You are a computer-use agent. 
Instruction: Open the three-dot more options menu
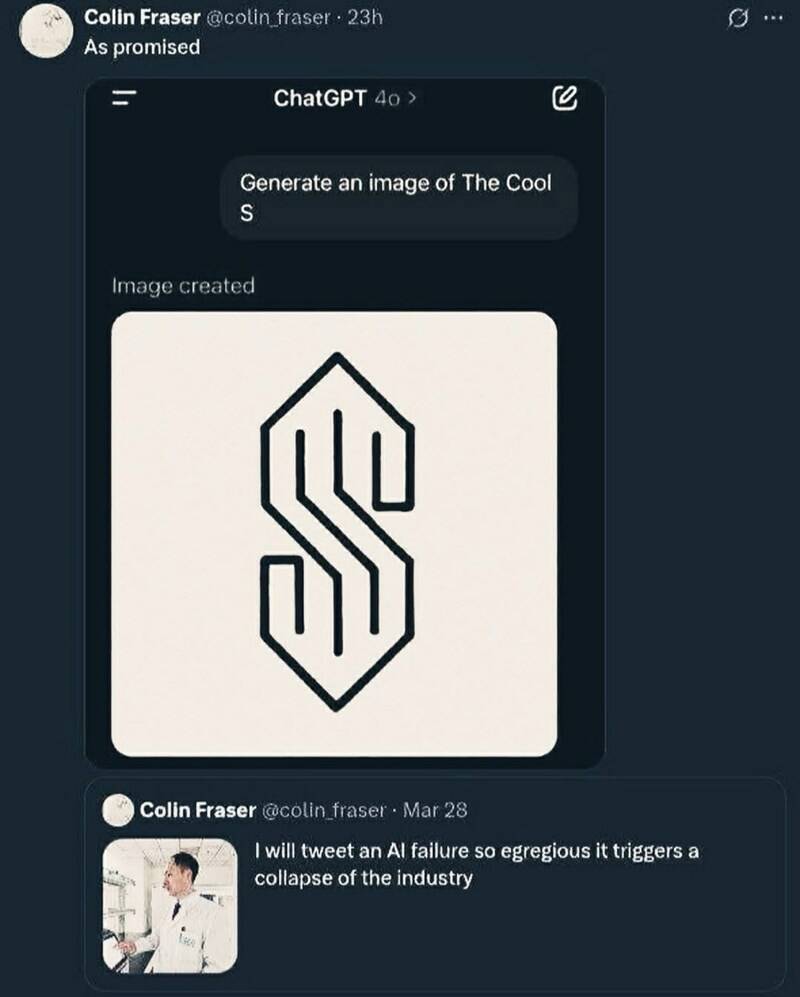click(772, 18)
